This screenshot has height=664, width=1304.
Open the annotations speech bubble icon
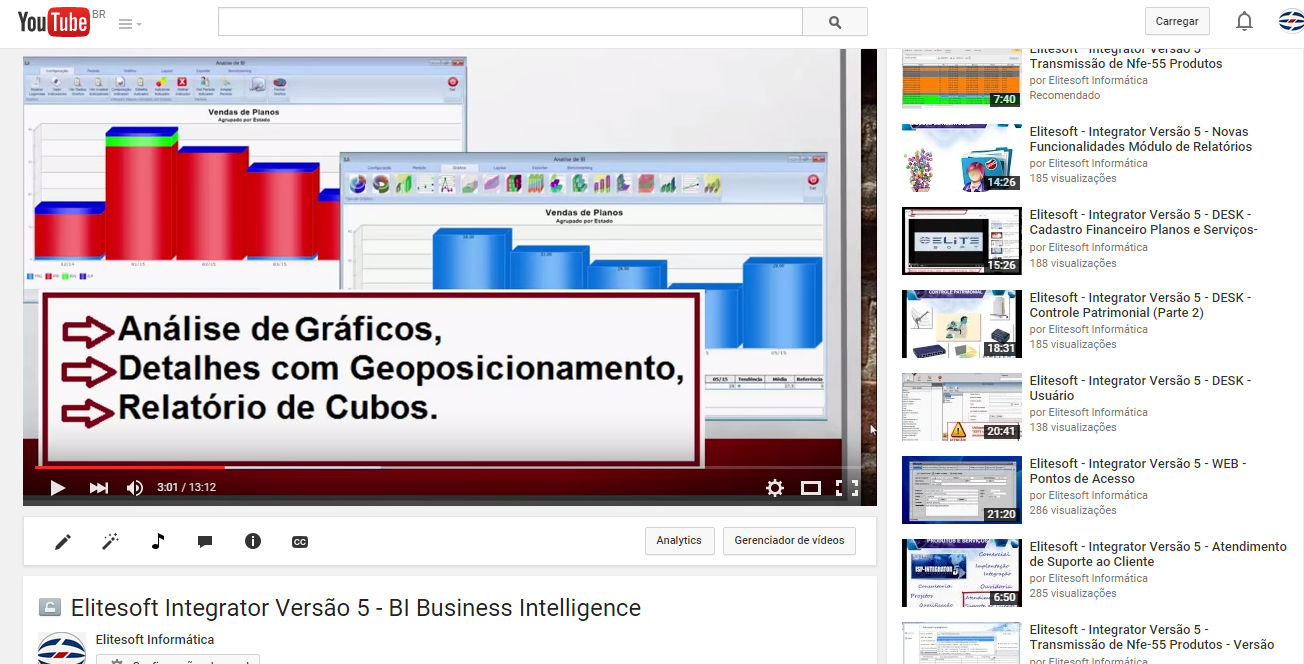click(x=205, y=541)
